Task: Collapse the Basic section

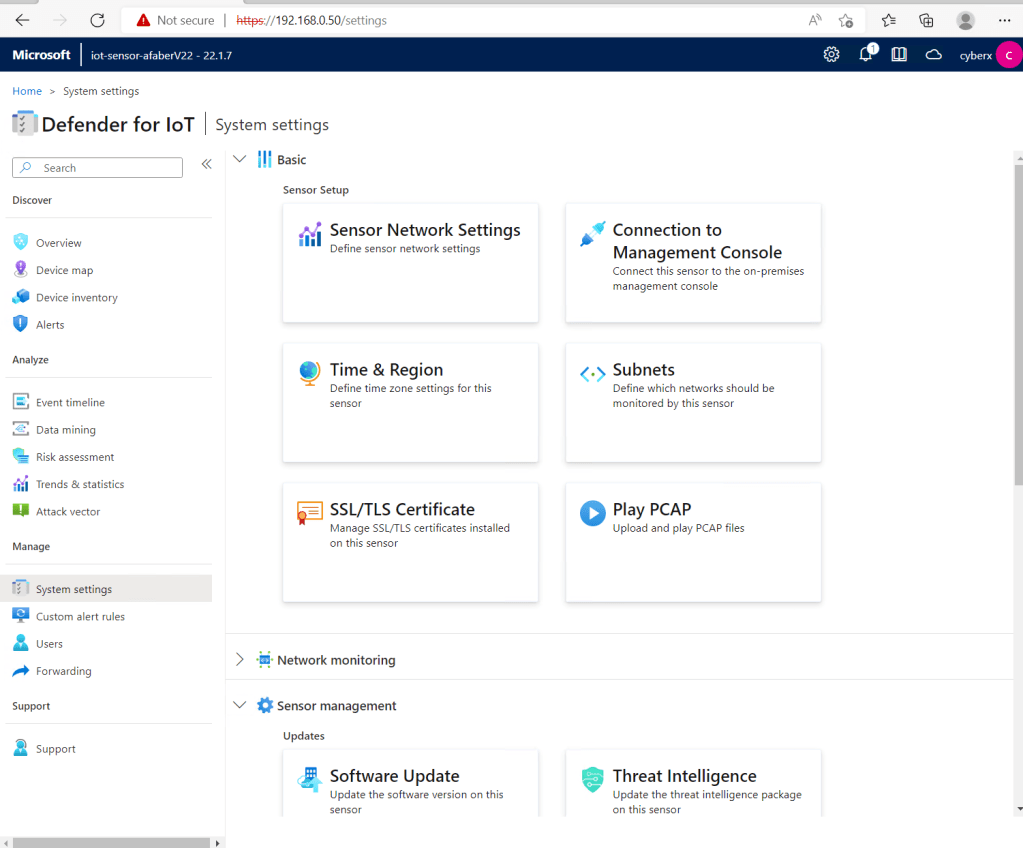Action: click(x=239, y=159)
